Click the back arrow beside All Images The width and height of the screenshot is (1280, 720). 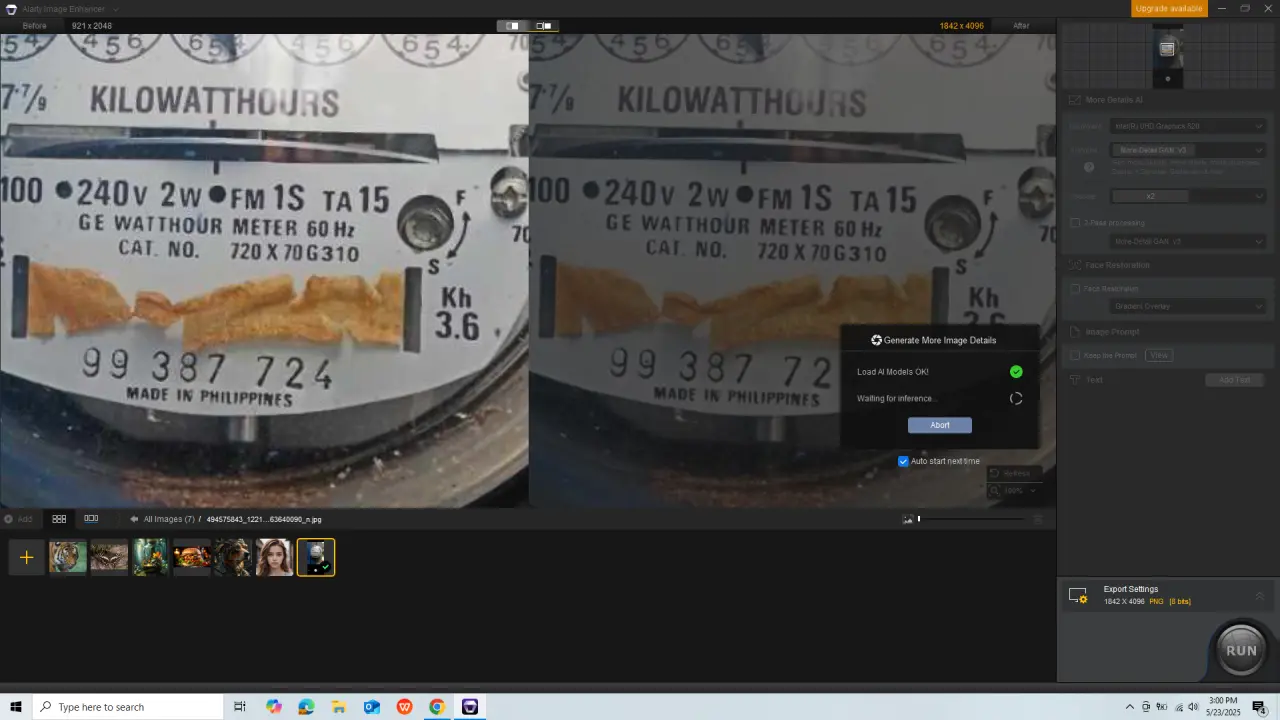[134, 519]
